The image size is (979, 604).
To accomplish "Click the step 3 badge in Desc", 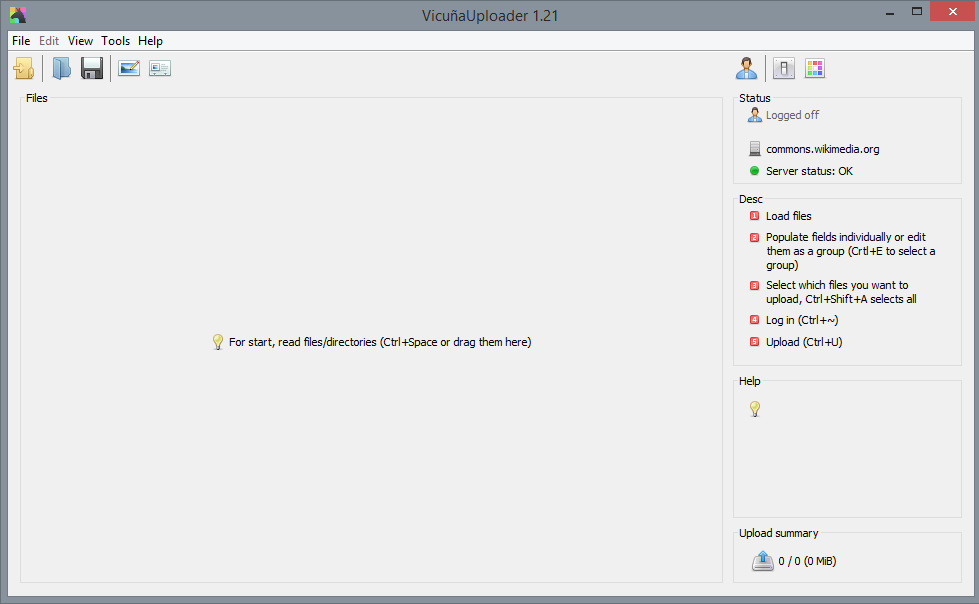I will click(754, 285).
